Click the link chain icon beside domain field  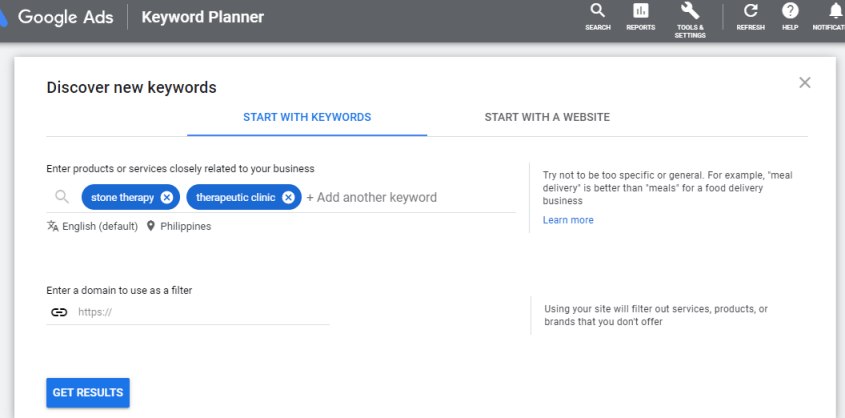[59, 312]
